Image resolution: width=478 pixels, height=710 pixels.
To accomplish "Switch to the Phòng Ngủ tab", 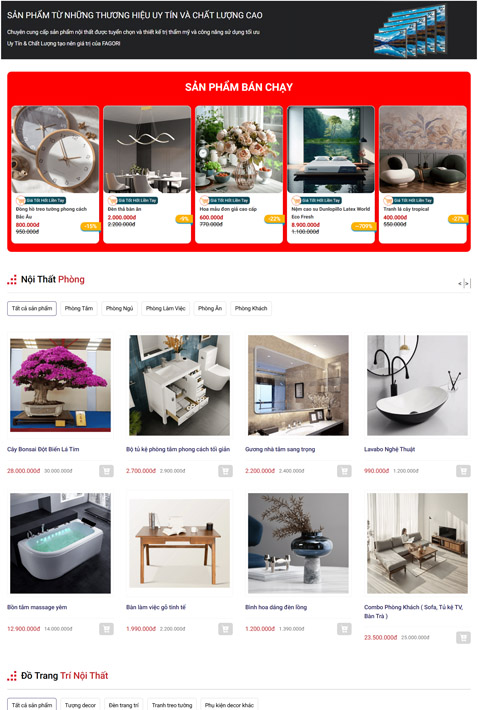I will point(120,308).
